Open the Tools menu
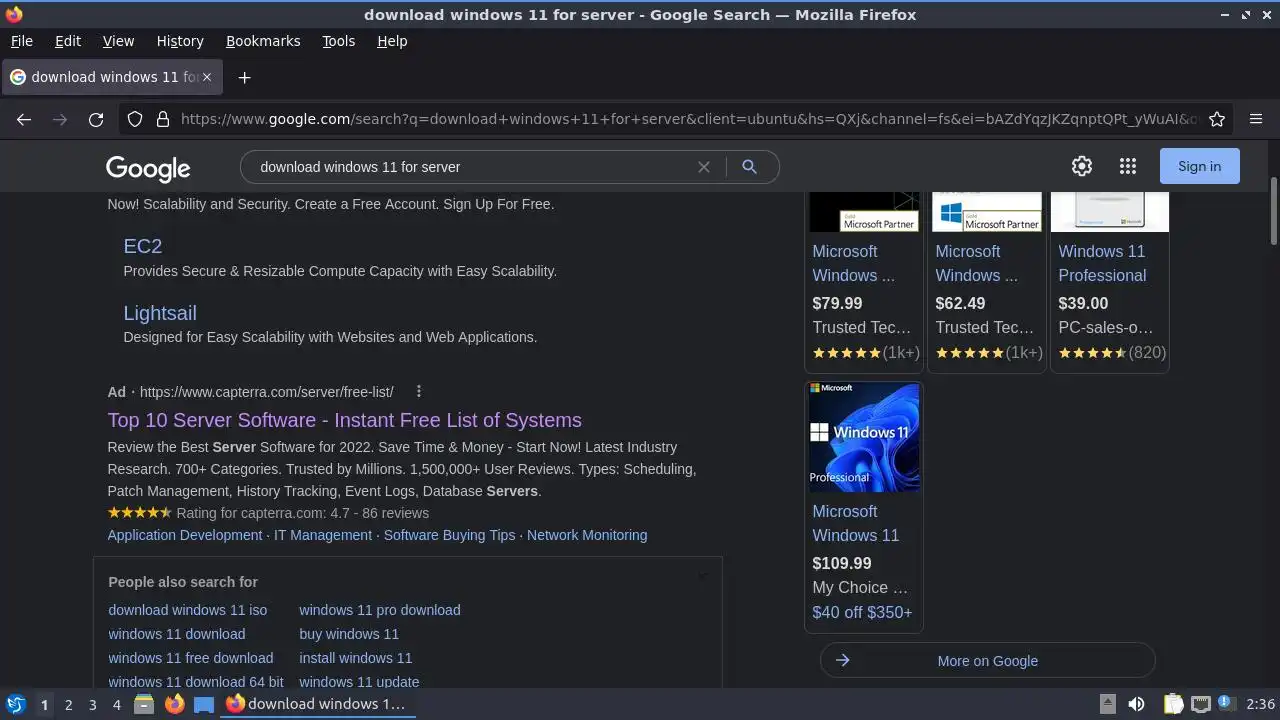Screen dimensions: 1280x720 338,41
